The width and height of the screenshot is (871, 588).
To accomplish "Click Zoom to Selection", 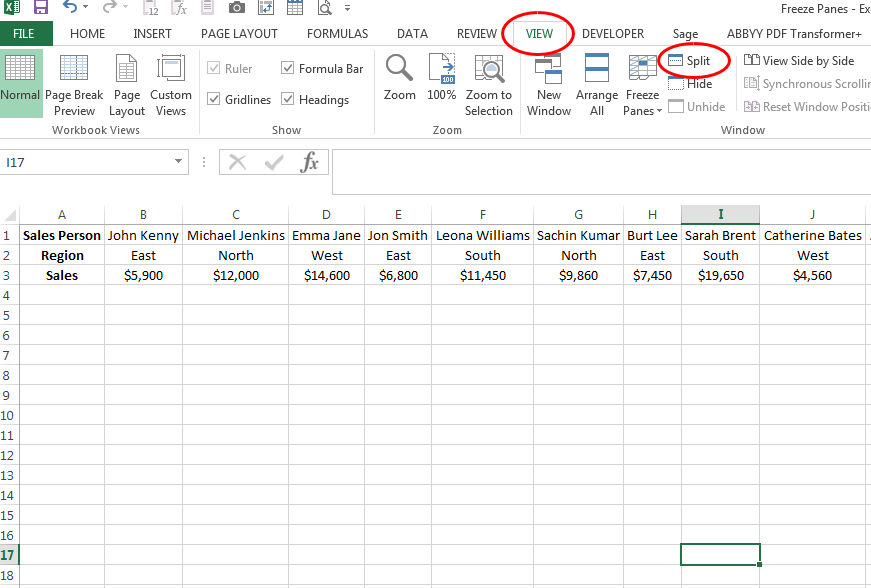I will tap(489, 85).
